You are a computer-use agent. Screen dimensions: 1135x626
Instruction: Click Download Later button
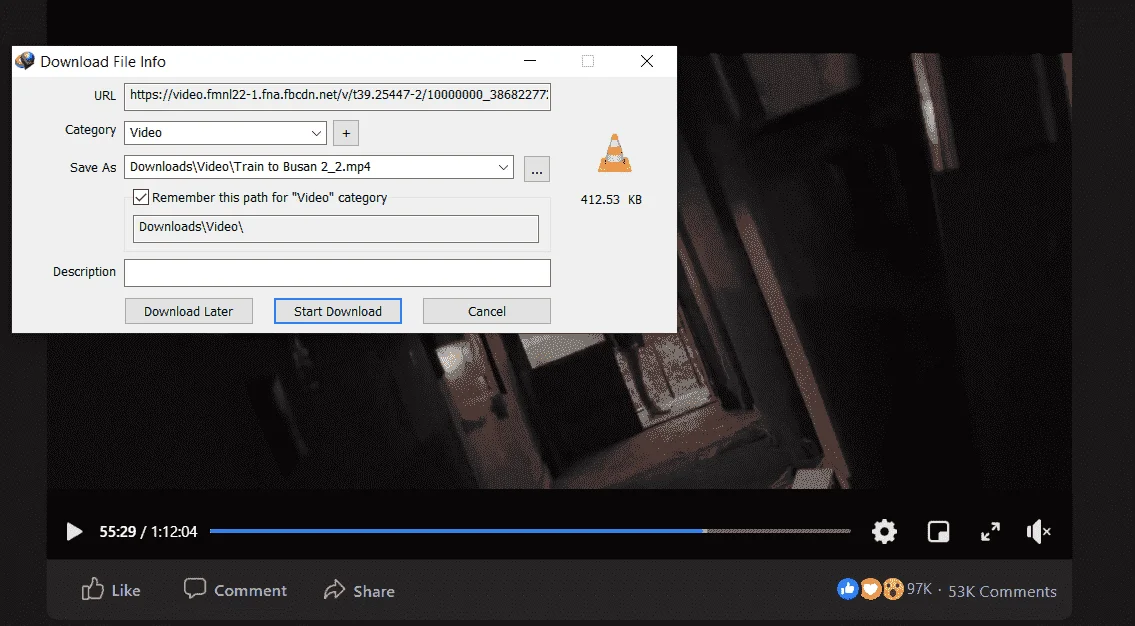tap(188, 311)
